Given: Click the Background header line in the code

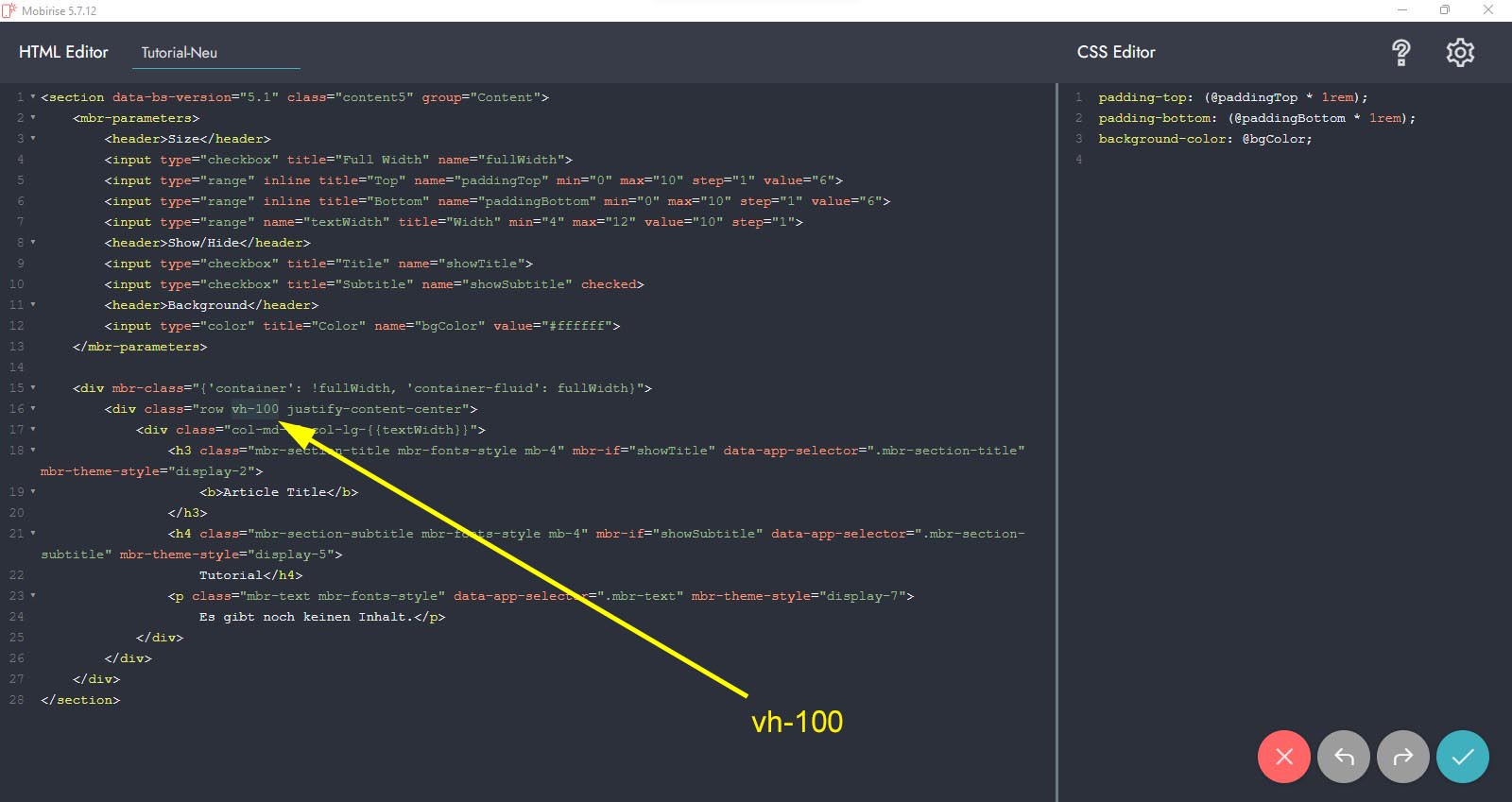Looking at the screenshot, I should [x=211, y=305].
